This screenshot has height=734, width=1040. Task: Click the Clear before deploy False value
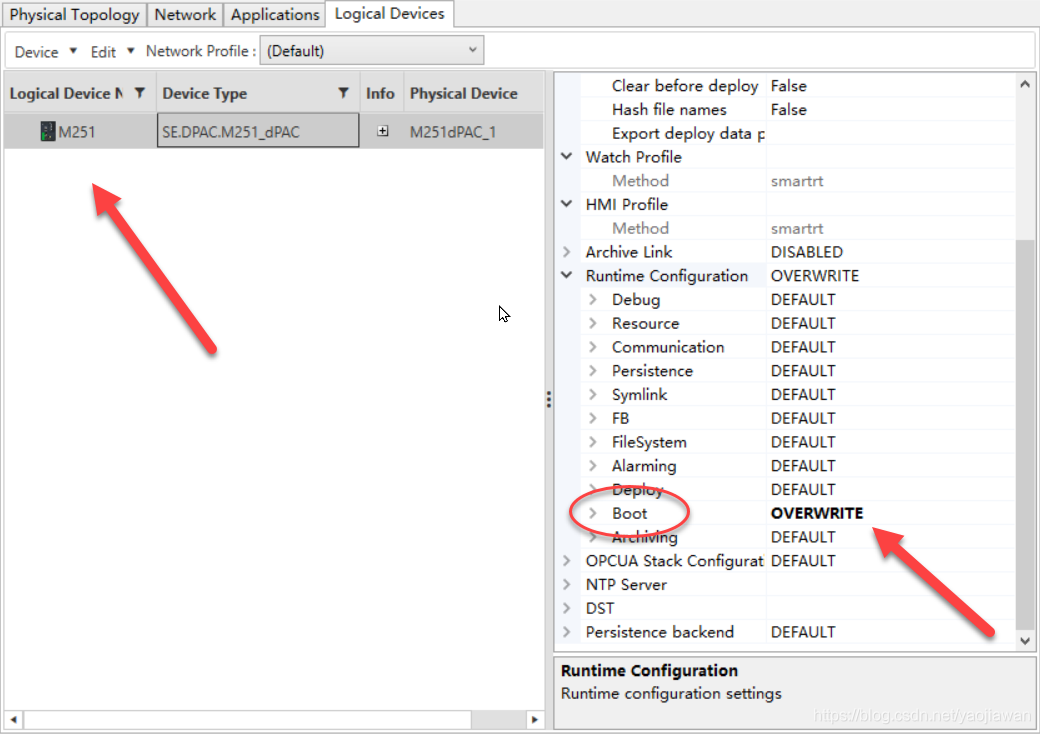(x=788, y=86)
